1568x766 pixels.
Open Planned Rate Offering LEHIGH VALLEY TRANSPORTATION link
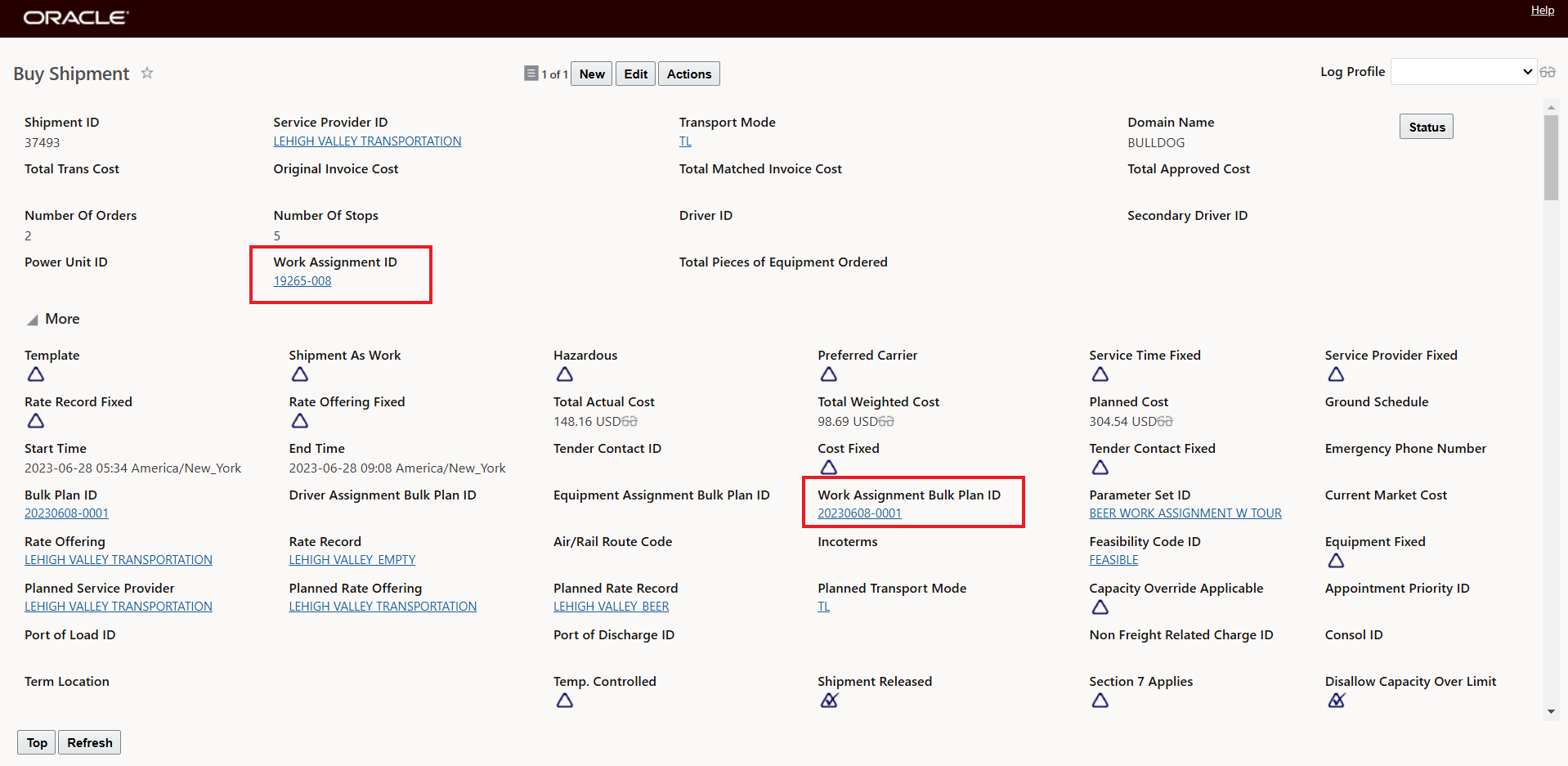click(x=383, y=607)
